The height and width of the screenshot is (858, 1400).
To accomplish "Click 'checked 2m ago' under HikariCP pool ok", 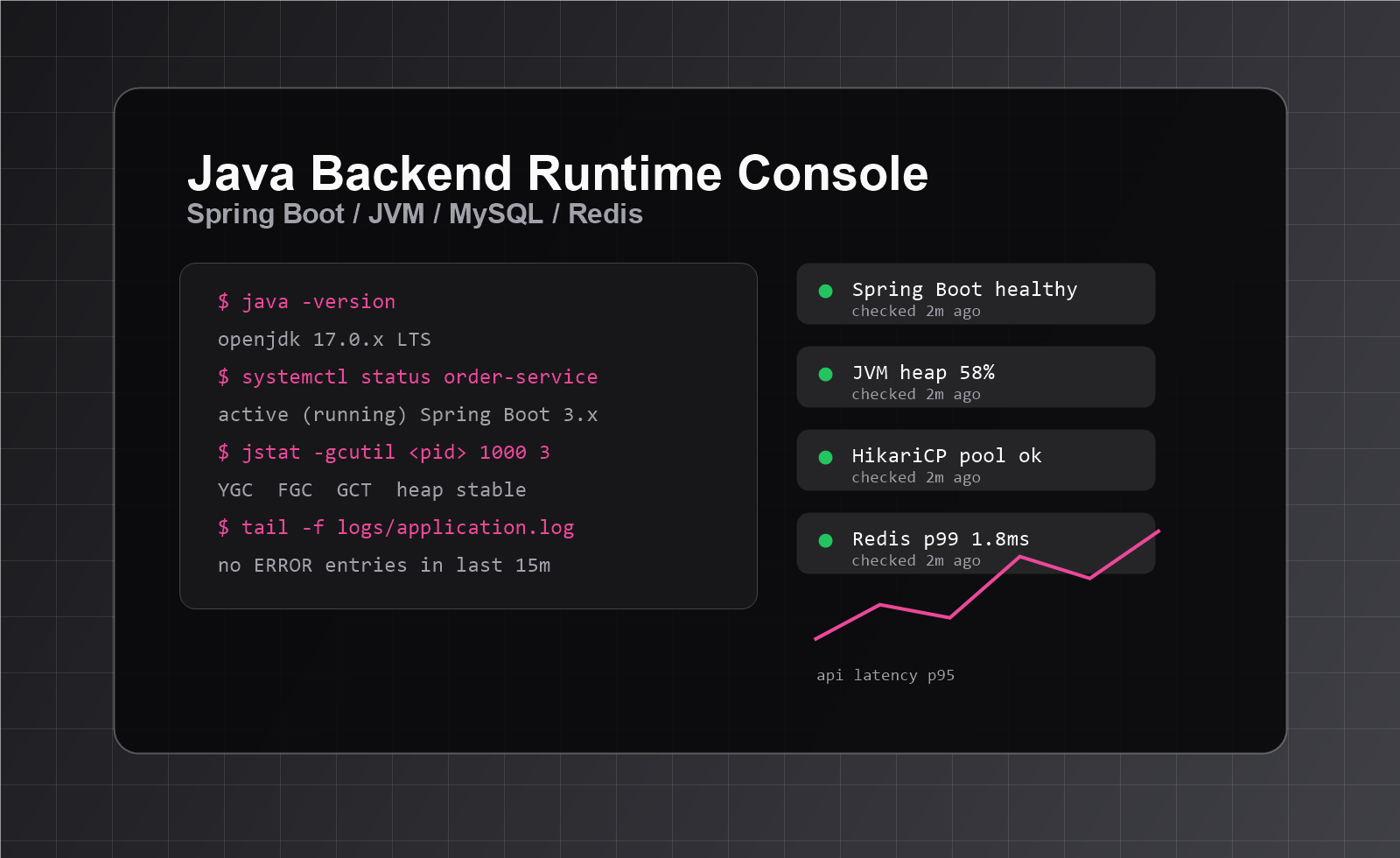I will (916, 478).
